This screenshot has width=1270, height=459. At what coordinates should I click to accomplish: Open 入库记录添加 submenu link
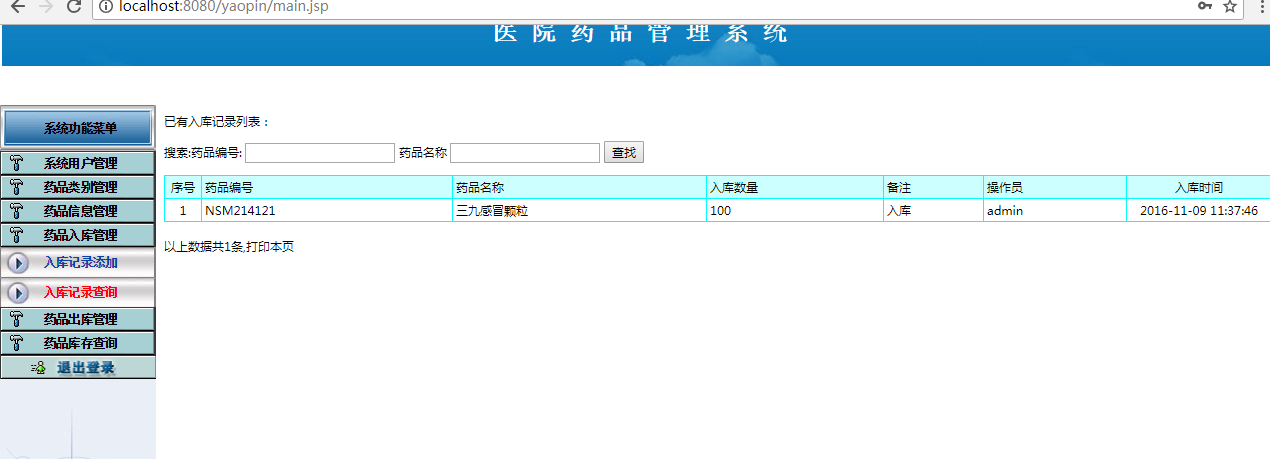(80, 263)
